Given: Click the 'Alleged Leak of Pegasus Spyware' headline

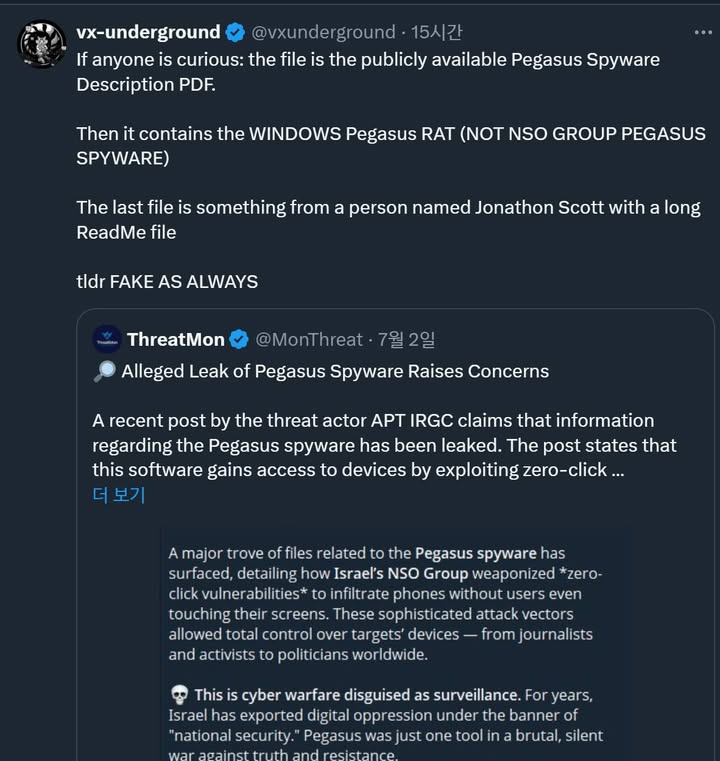Looking at the screenshot, I should tap(335, 372).
